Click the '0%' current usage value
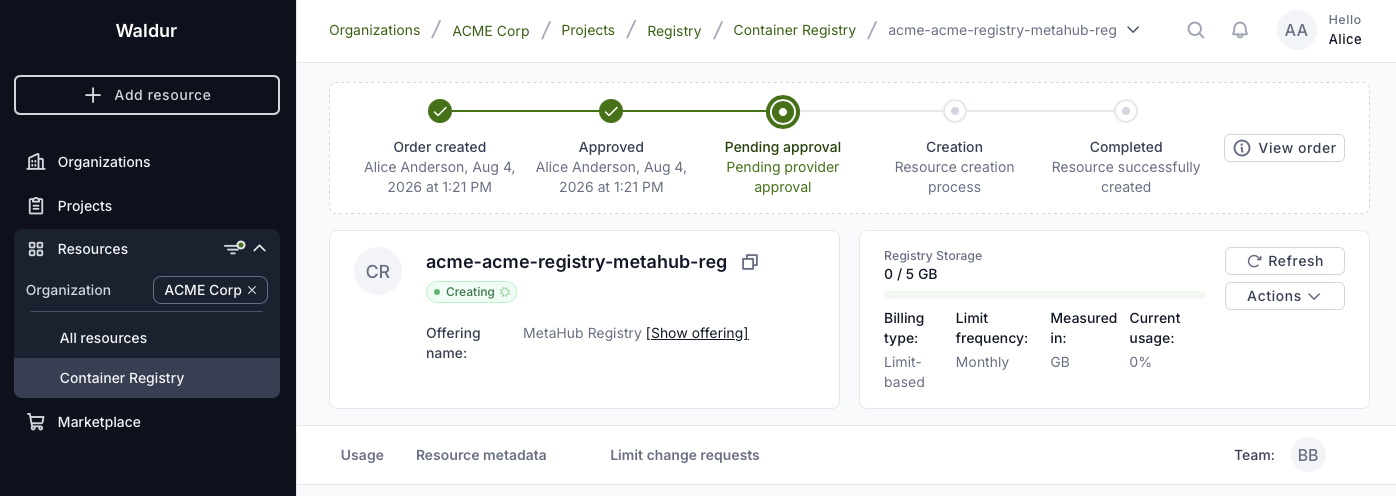Image resolution: width=1396 pixels, height=496 pixels. pos(1140,362)
